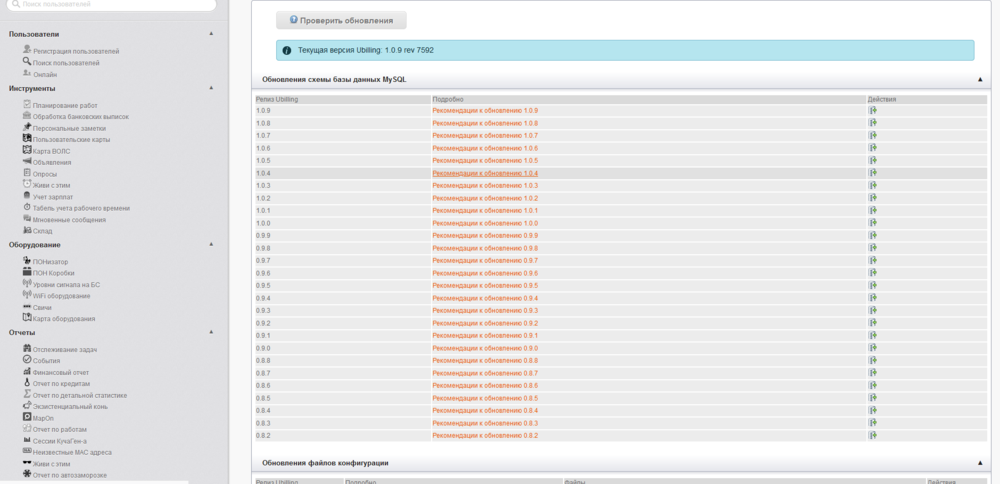Click the MapOn report icon
1000x484 pixels.
(x=26, y=417)
